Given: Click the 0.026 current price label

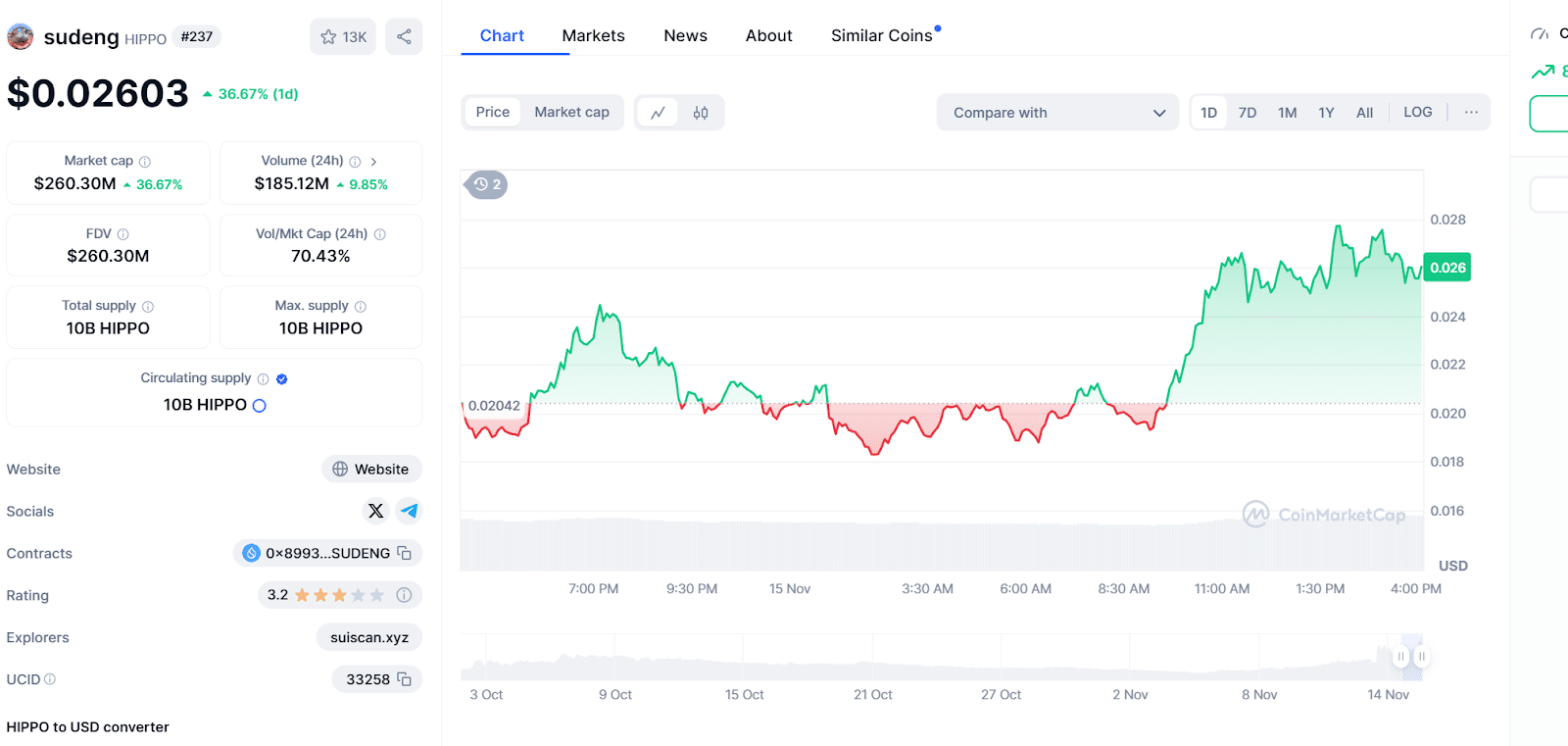Looking at the screenshot, I should (x=1447, y=268).
